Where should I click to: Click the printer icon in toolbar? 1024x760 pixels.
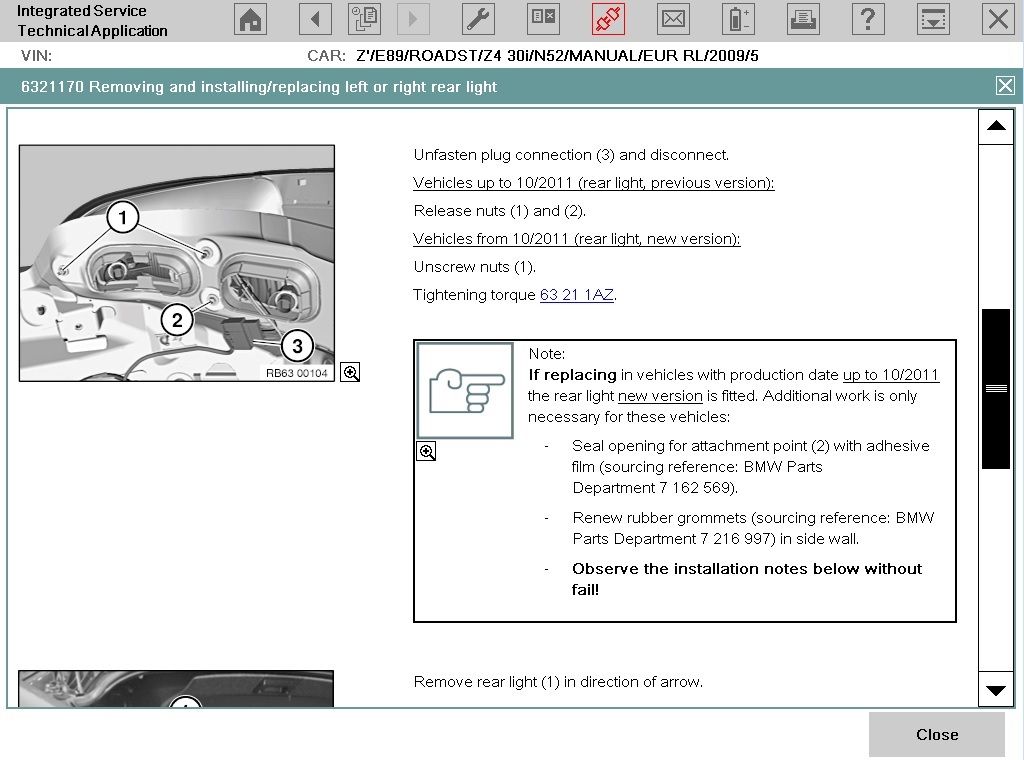[803, 19]
